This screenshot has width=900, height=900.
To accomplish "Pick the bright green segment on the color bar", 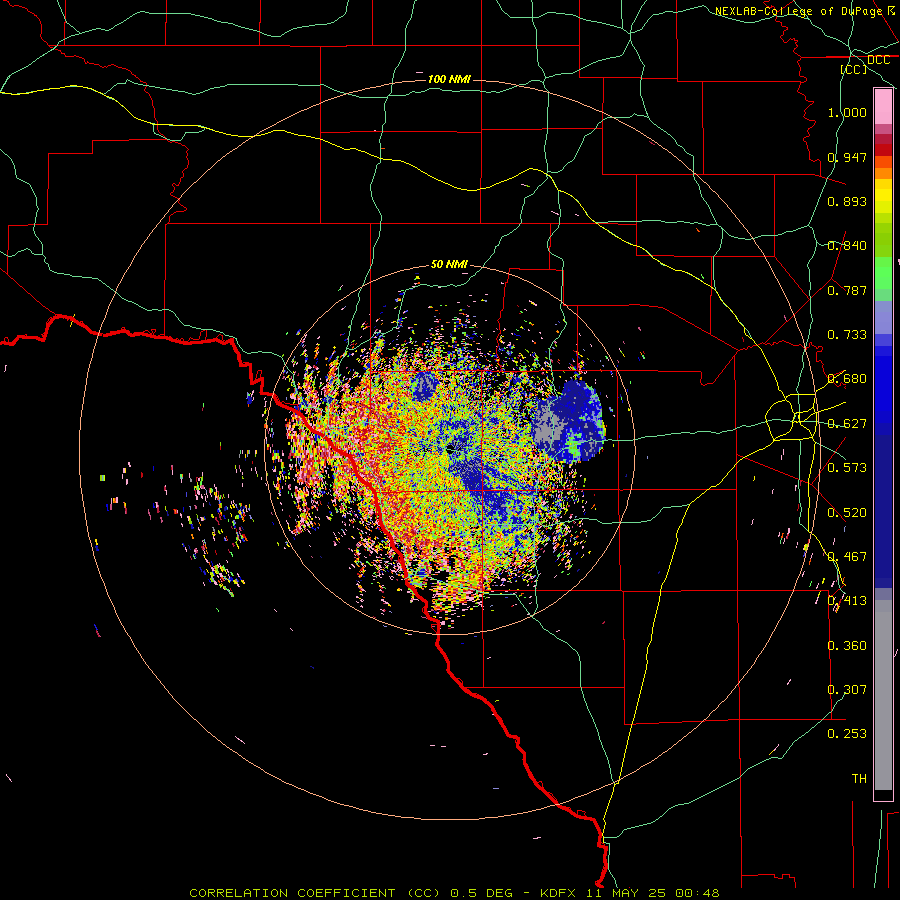I will 883,273.
